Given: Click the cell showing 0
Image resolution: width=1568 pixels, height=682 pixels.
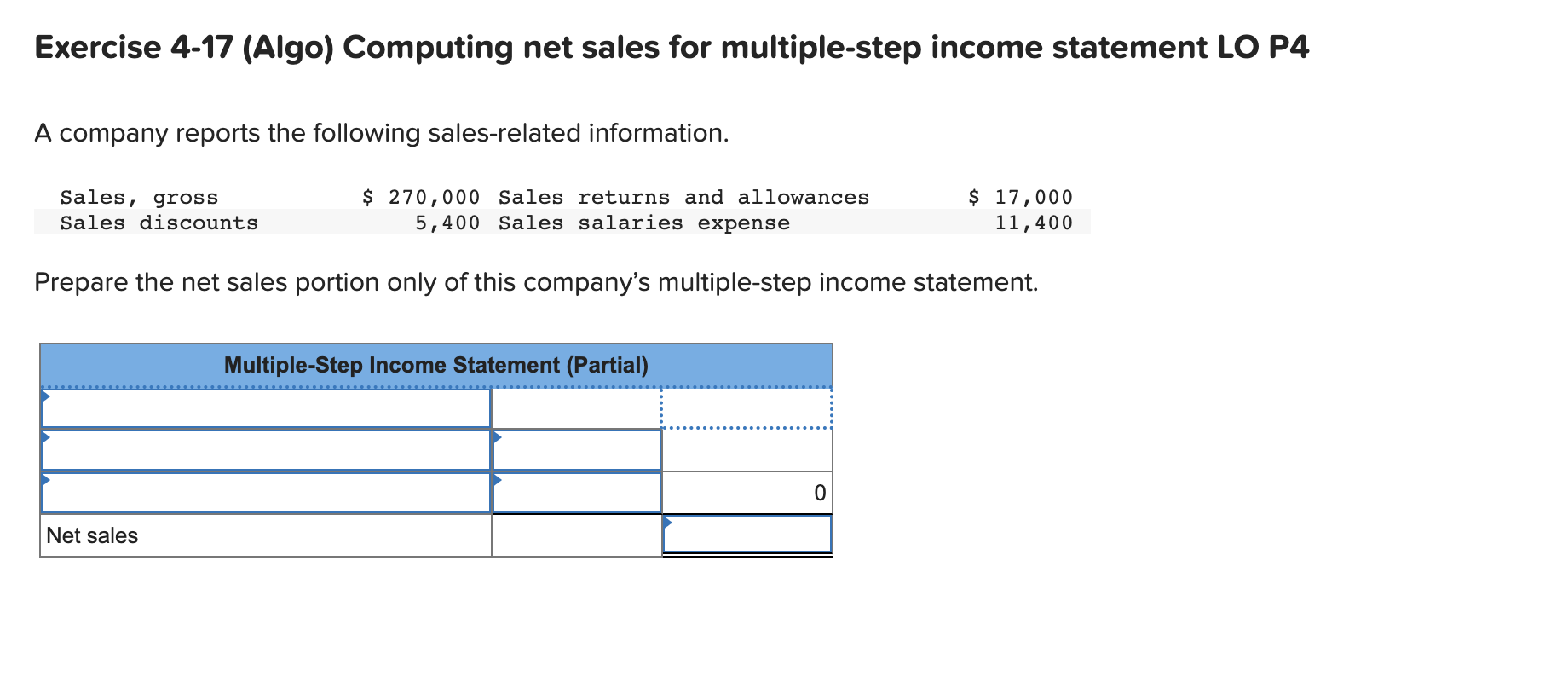Looking at the screenshot, I should coord(818,493).
